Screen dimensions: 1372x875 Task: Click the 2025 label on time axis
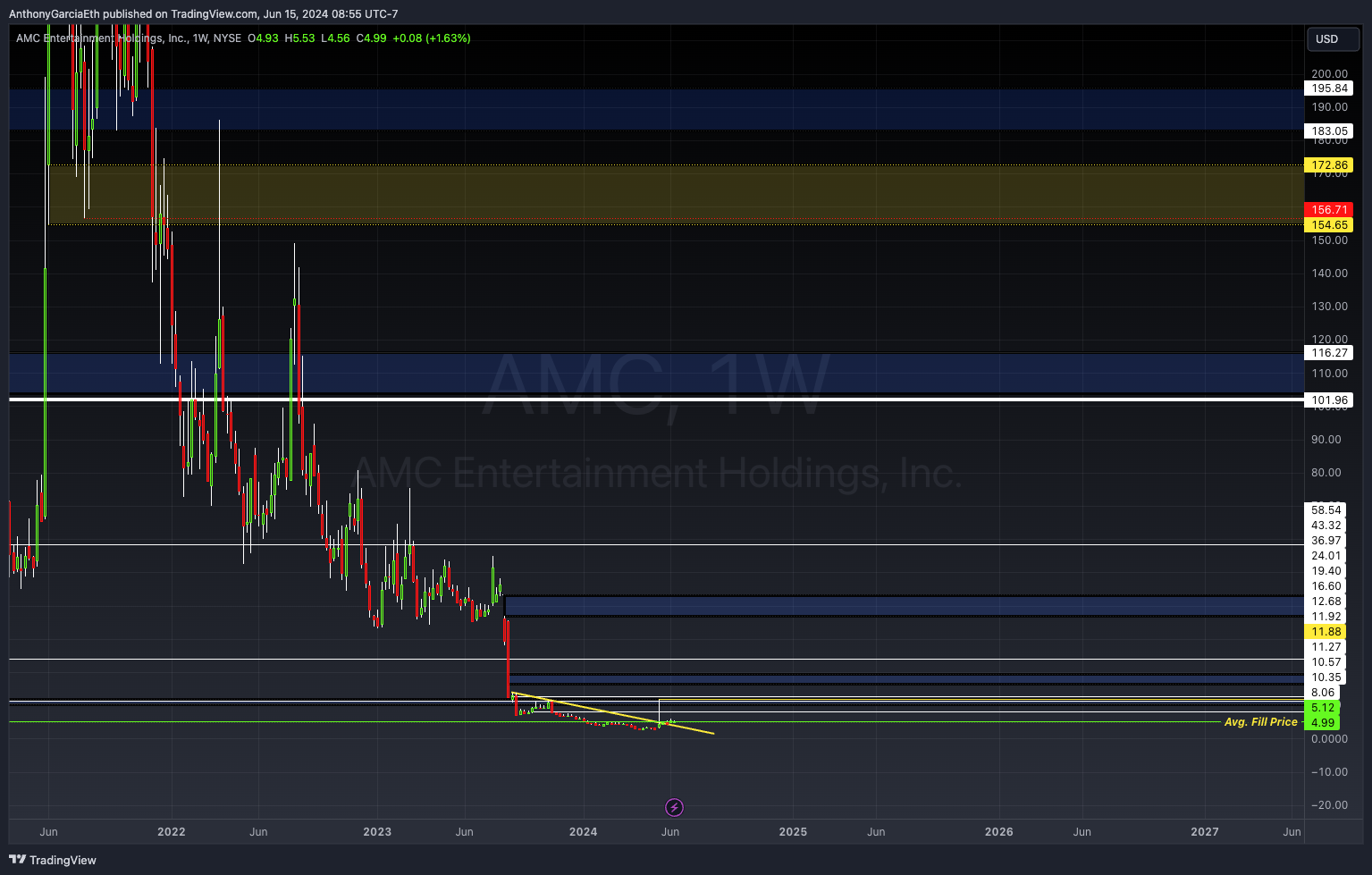click(793, 832)
